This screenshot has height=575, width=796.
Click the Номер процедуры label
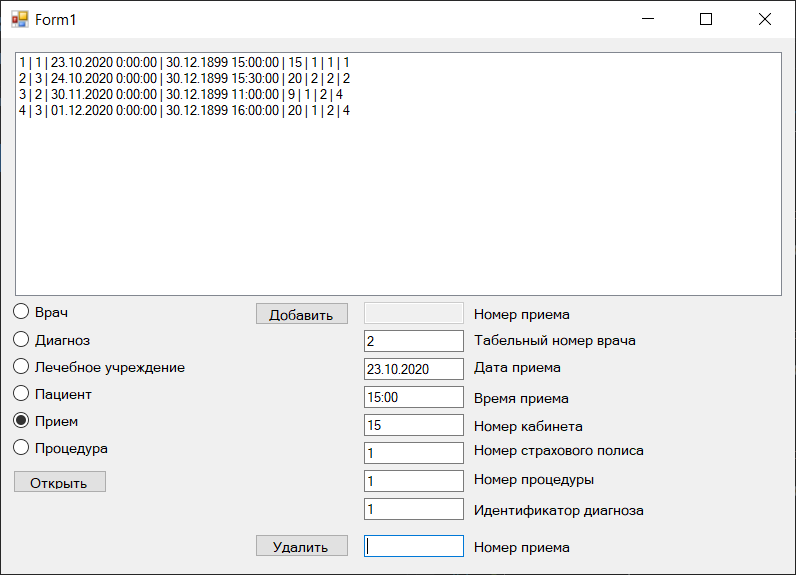point(534,480)
